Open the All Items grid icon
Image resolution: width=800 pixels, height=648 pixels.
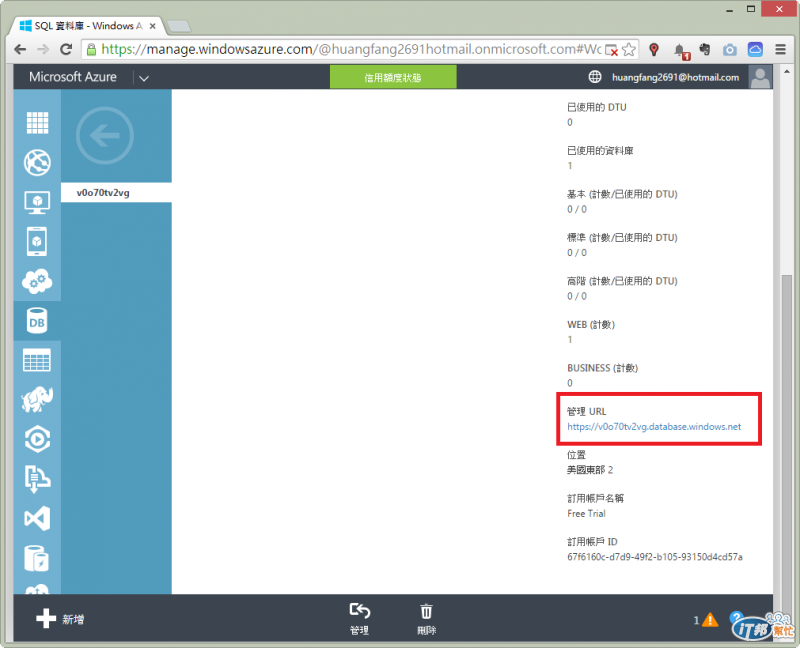tap(37, 123)
